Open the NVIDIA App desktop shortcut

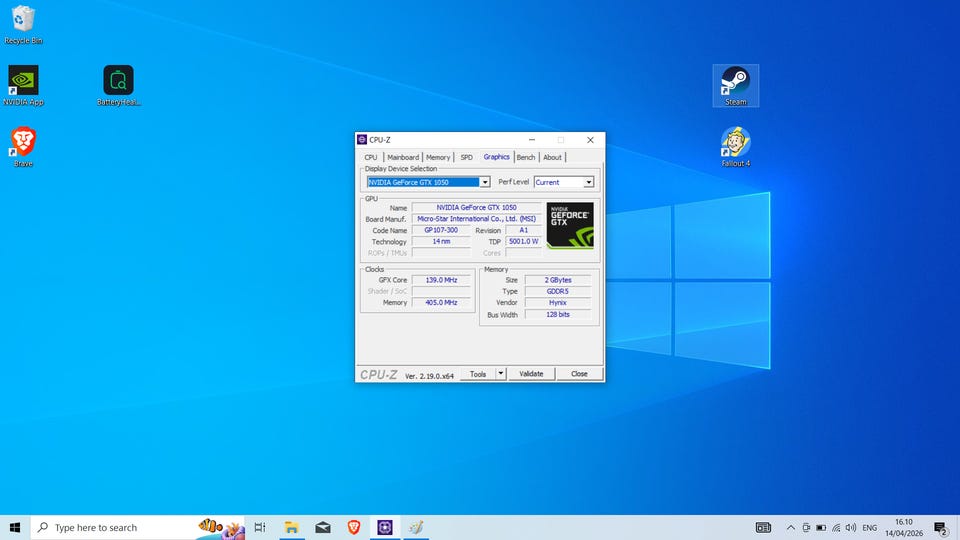tap(23, 81)
